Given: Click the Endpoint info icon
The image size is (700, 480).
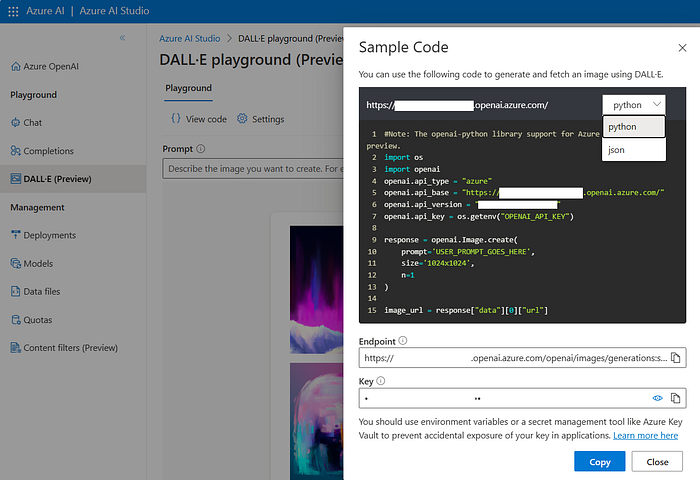Looking at the screenshot, I should tap(403, 341).
